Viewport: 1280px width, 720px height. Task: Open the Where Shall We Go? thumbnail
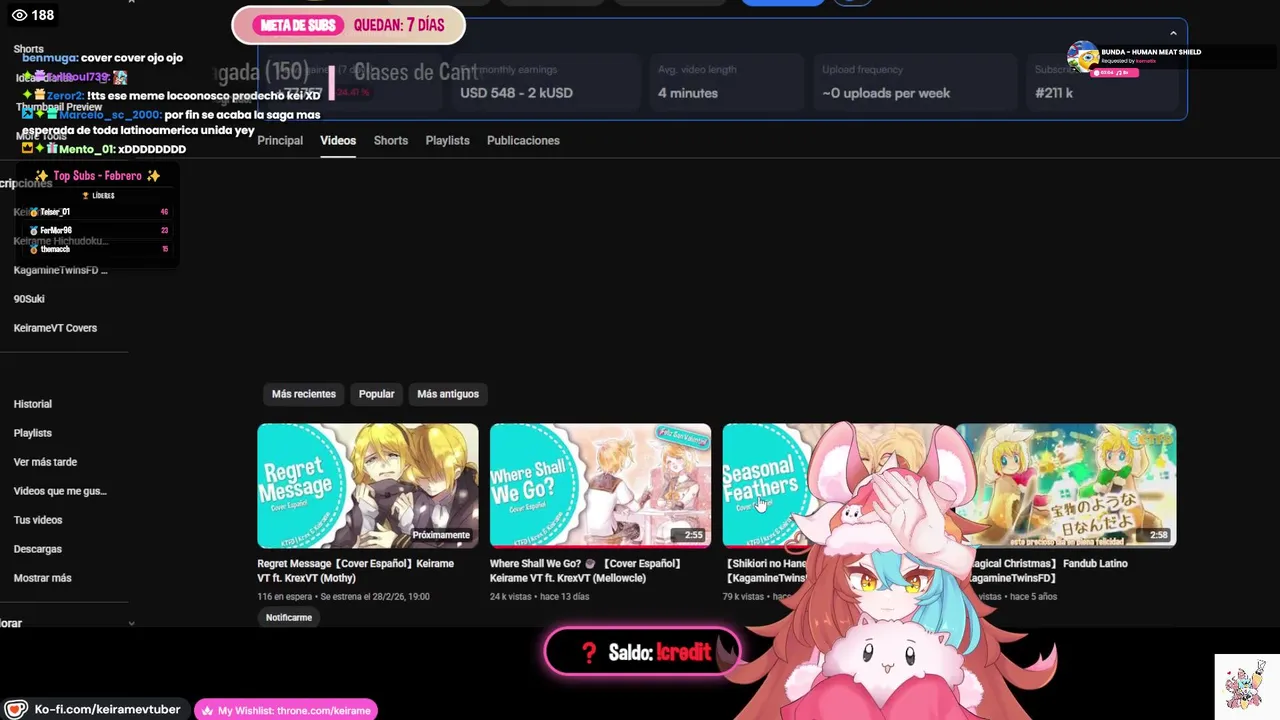pyautogui.click(x=600, y=486)
